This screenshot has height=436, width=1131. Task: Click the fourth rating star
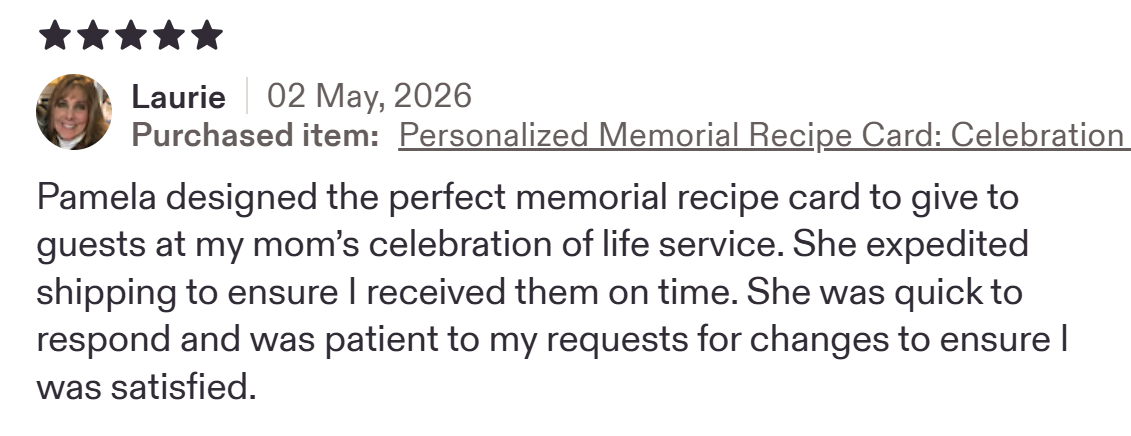pos(169,35)
